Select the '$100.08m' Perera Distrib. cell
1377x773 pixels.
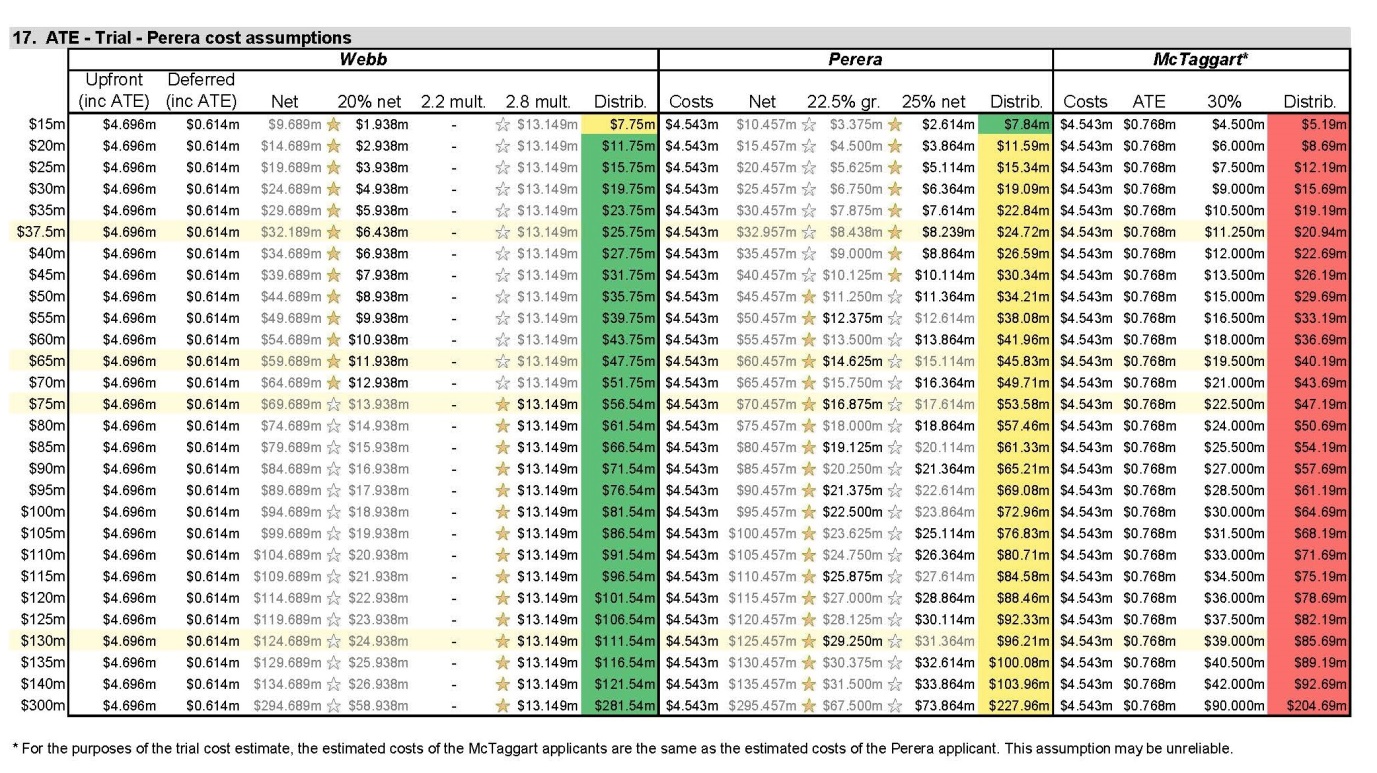1015,663
